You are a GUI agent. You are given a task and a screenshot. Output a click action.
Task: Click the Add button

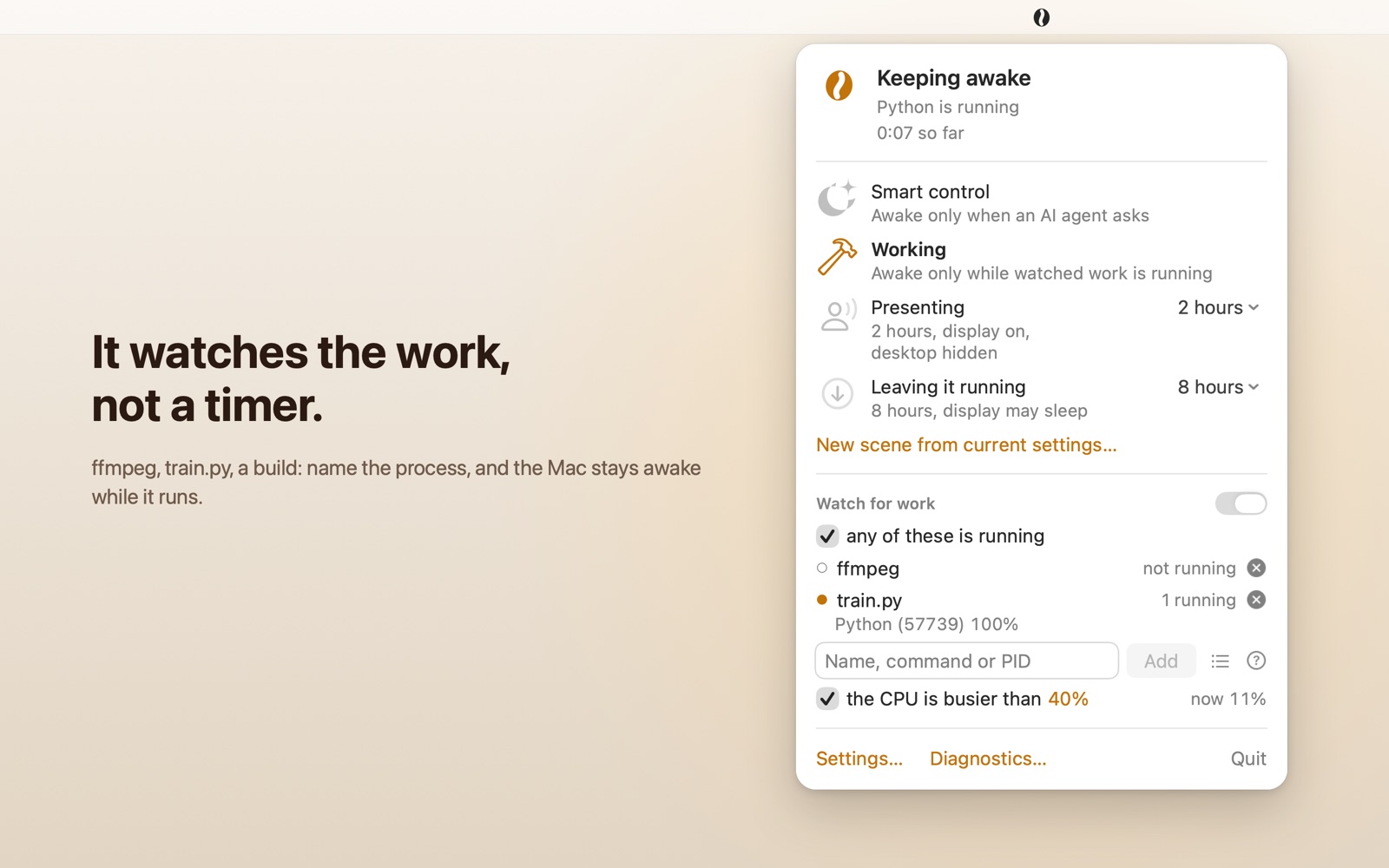(x=1161, y=661)
